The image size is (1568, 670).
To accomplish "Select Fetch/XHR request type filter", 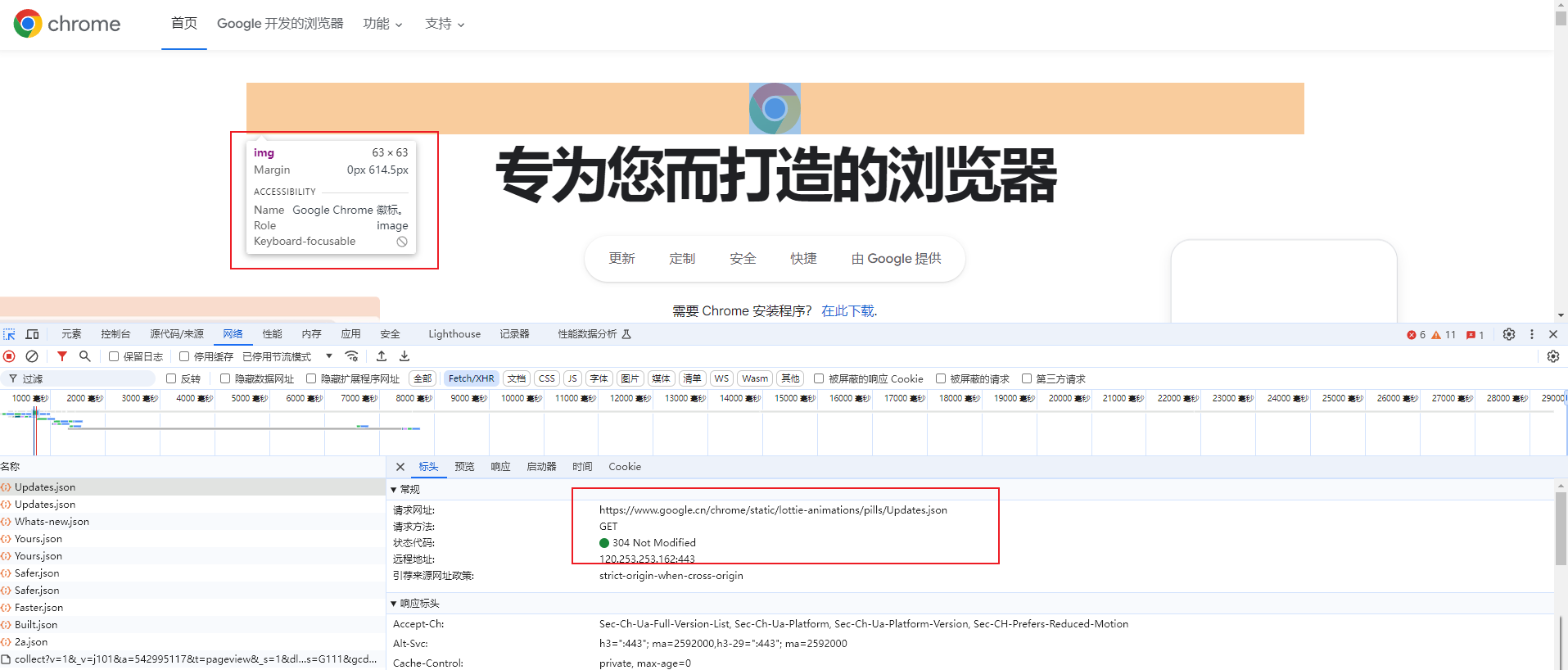I will click(471, 378).
